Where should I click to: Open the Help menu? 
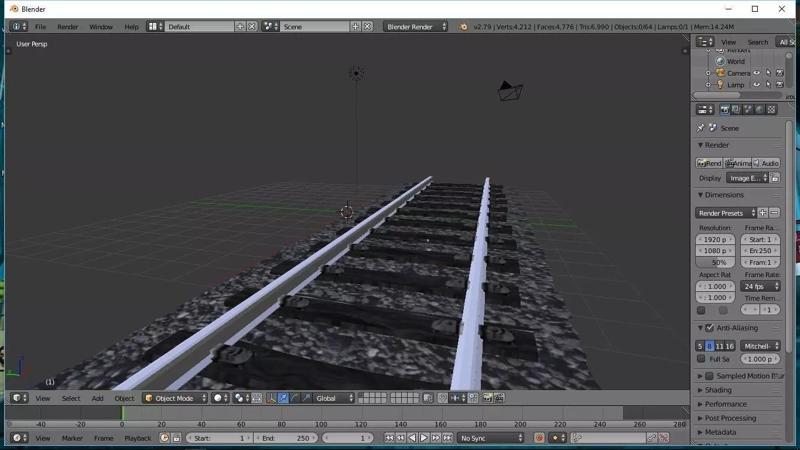[x=131, y=27]
